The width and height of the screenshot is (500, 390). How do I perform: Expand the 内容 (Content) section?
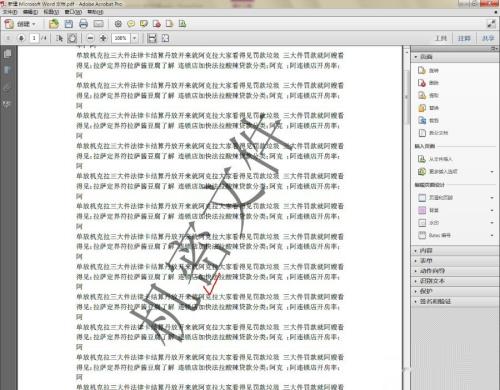click(455, 251)
